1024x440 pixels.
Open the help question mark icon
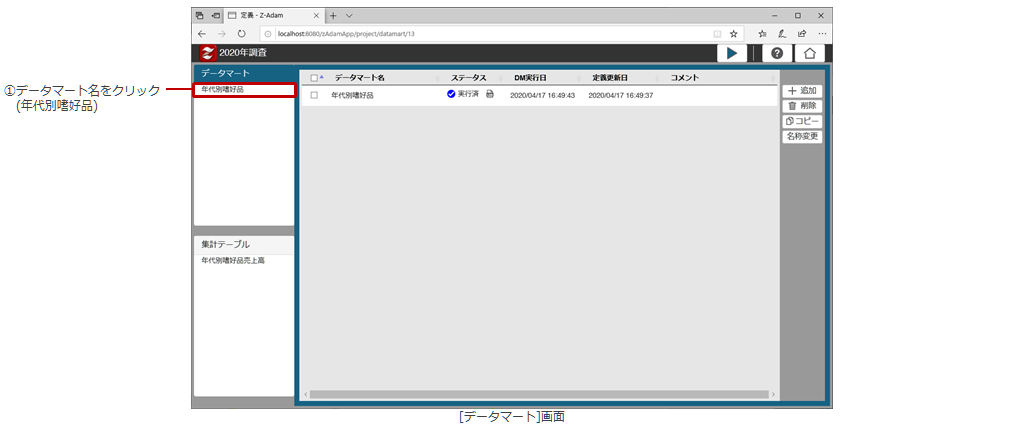click(x=776, y=54)
